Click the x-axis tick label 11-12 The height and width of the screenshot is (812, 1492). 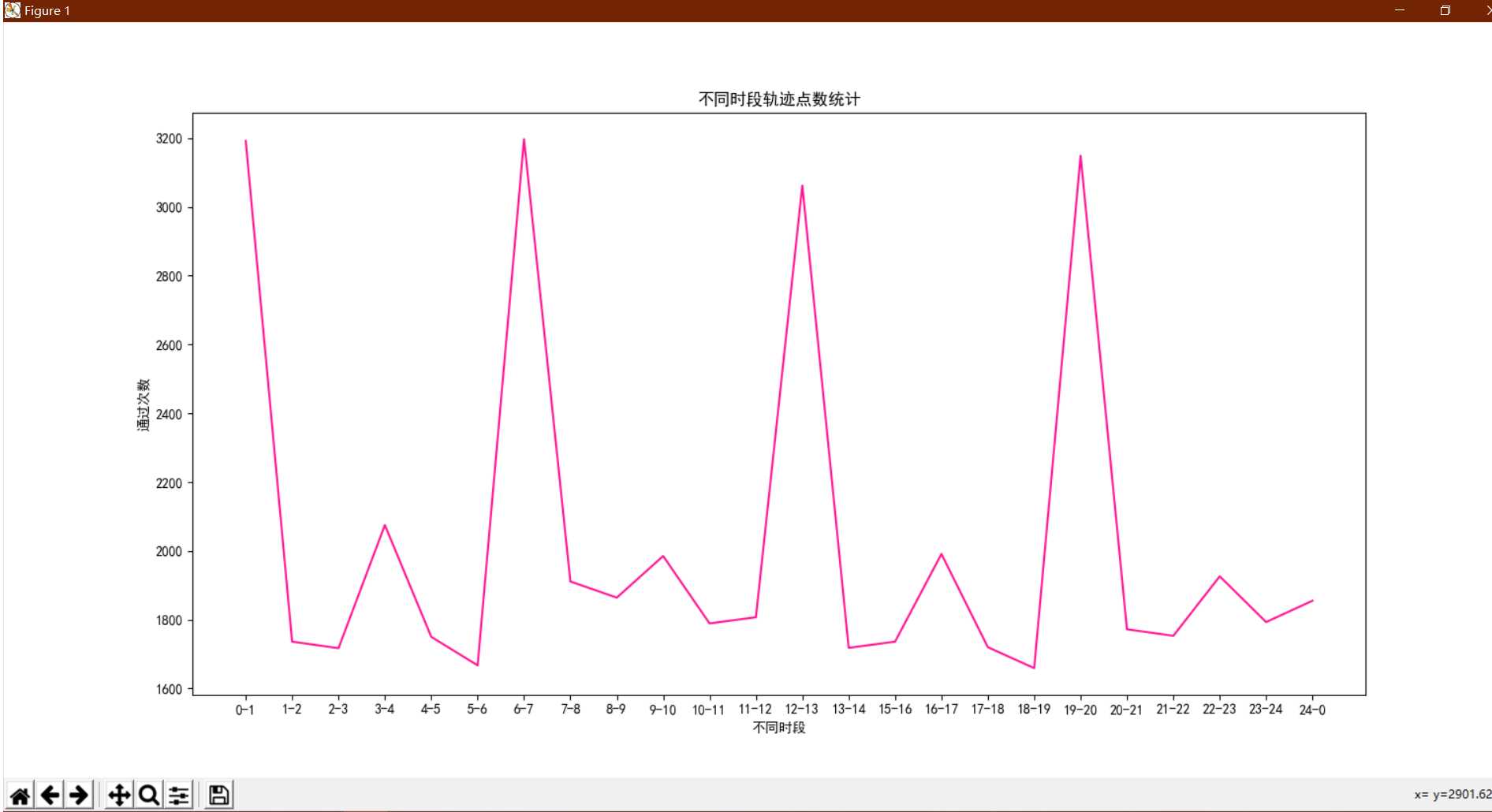pos(755,709)
